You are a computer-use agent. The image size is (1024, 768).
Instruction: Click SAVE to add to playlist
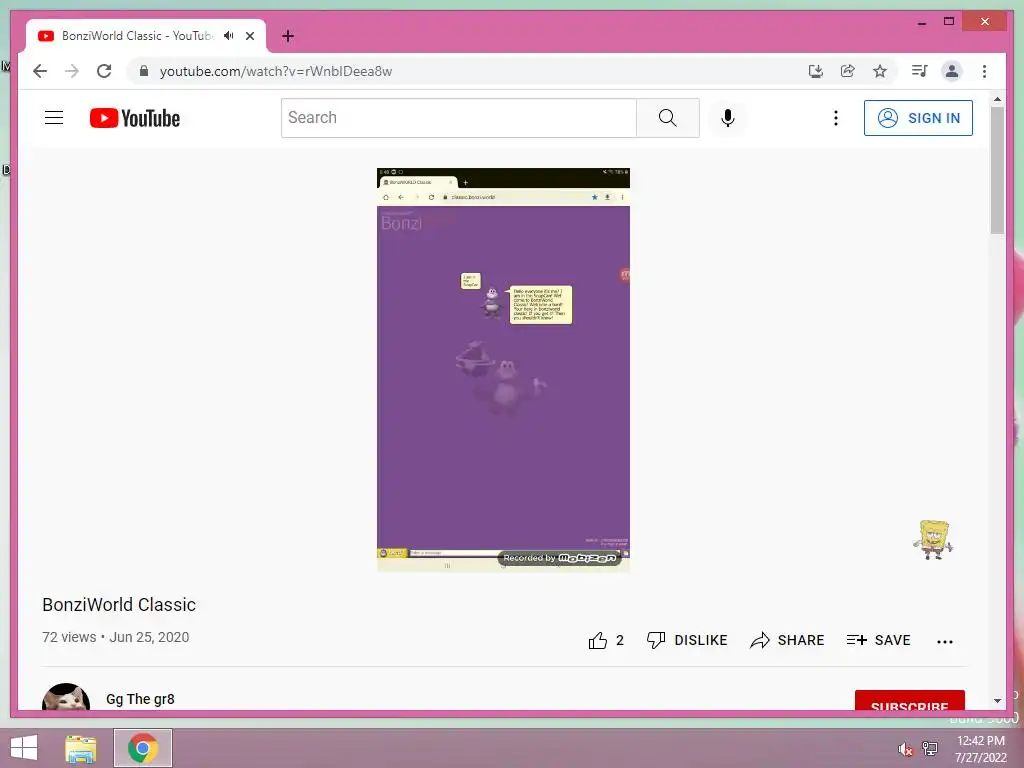coord(878,641)
